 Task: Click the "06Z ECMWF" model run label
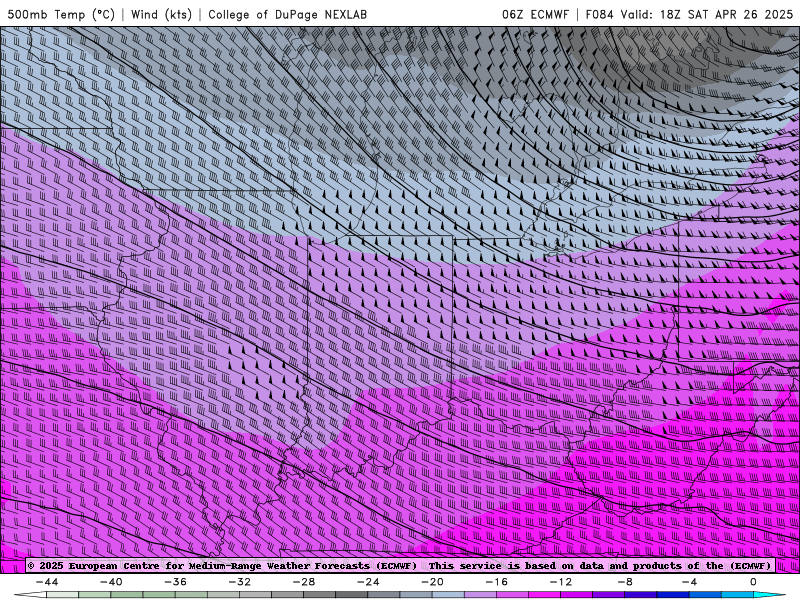click(x=535, y=14)
